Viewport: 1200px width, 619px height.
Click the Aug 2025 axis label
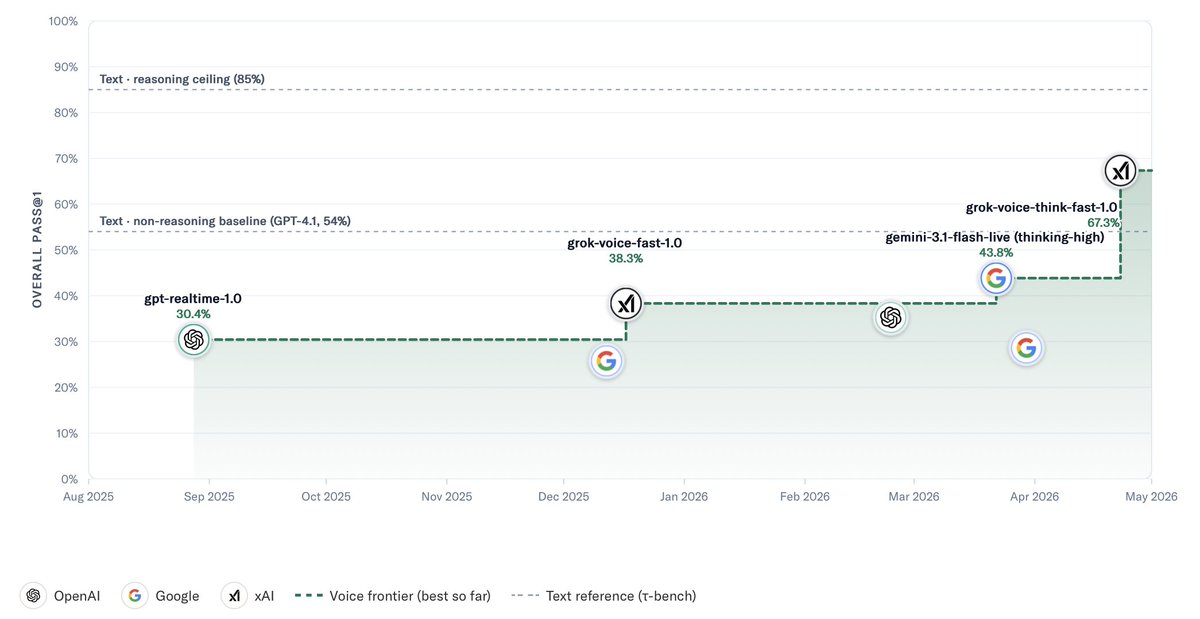point(88,496)
